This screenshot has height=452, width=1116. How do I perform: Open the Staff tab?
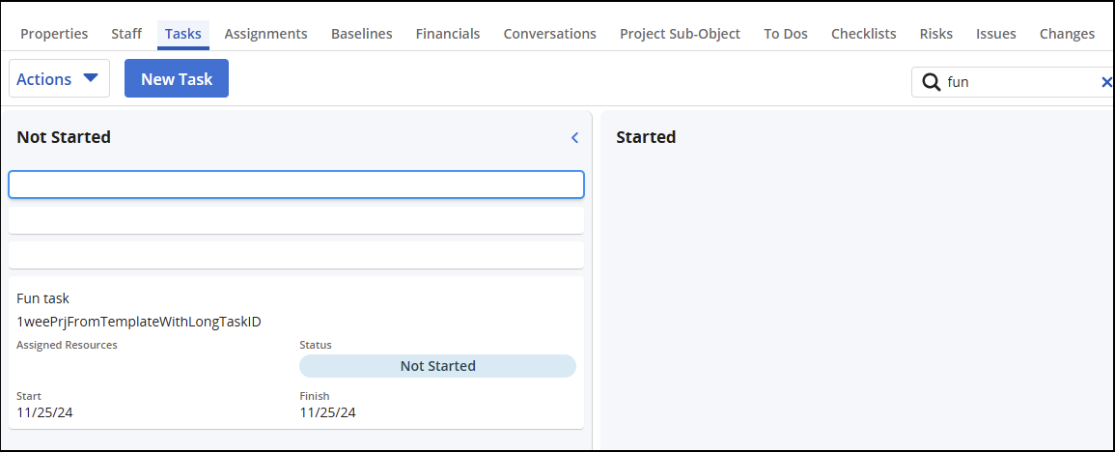126,34
